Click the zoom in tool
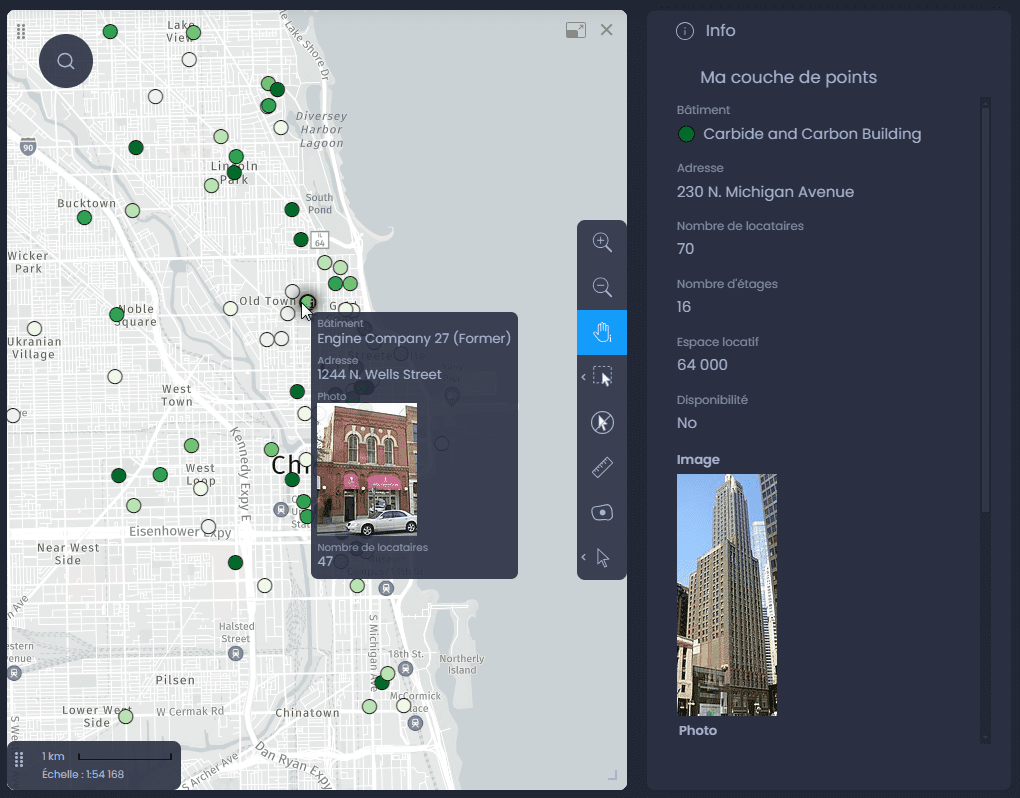Image resolution: width=1020 pixels, height=798 pixels. (x=602, y=243)
